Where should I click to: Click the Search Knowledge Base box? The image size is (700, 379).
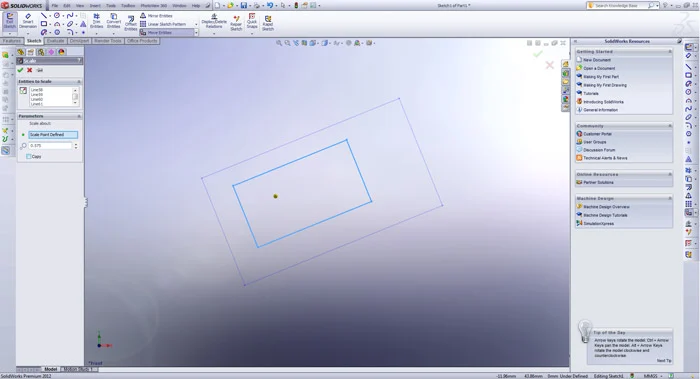pyautogui.click(x=621, y=5)
